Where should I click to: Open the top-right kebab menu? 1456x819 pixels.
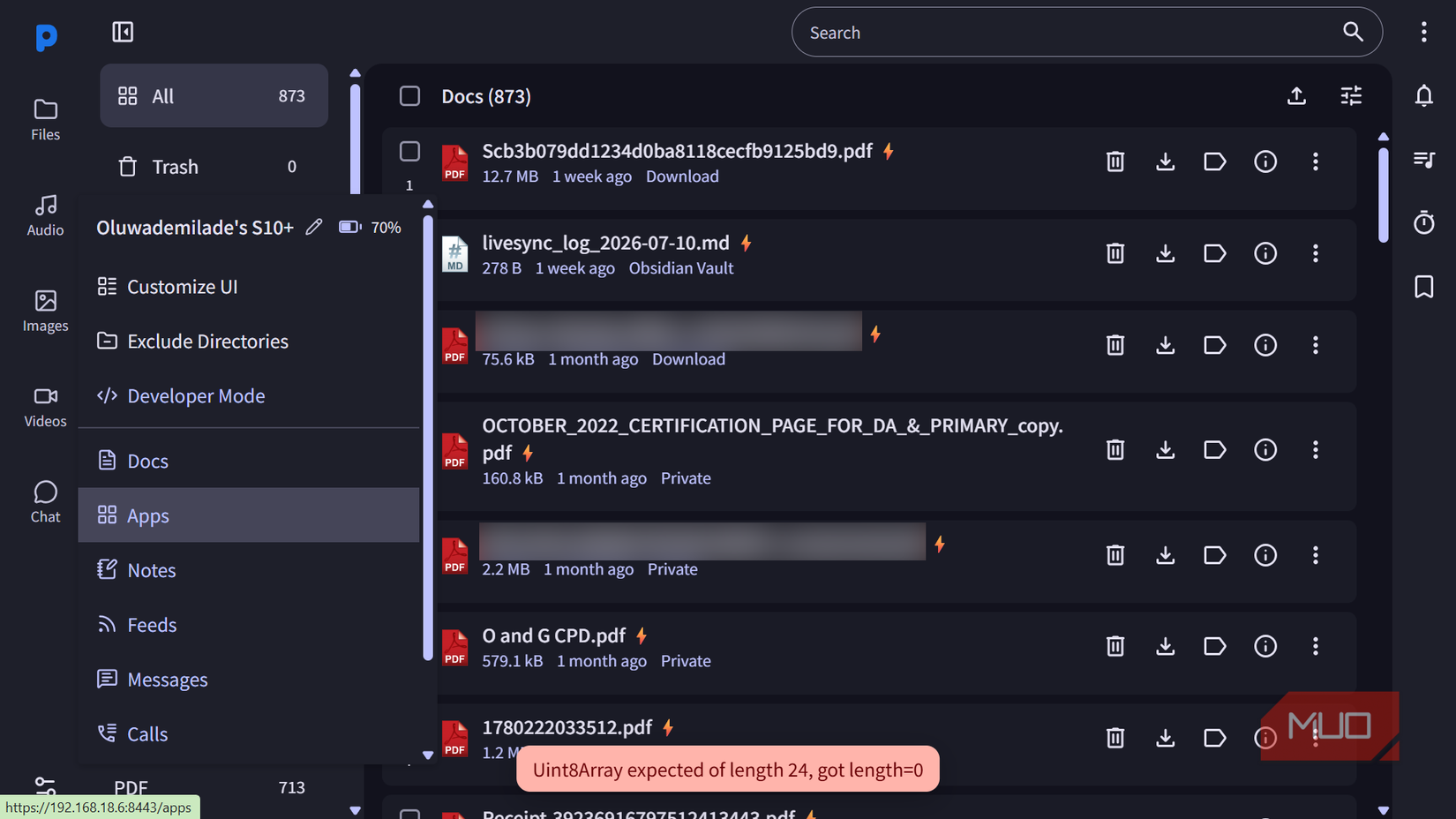[1423, 32]
